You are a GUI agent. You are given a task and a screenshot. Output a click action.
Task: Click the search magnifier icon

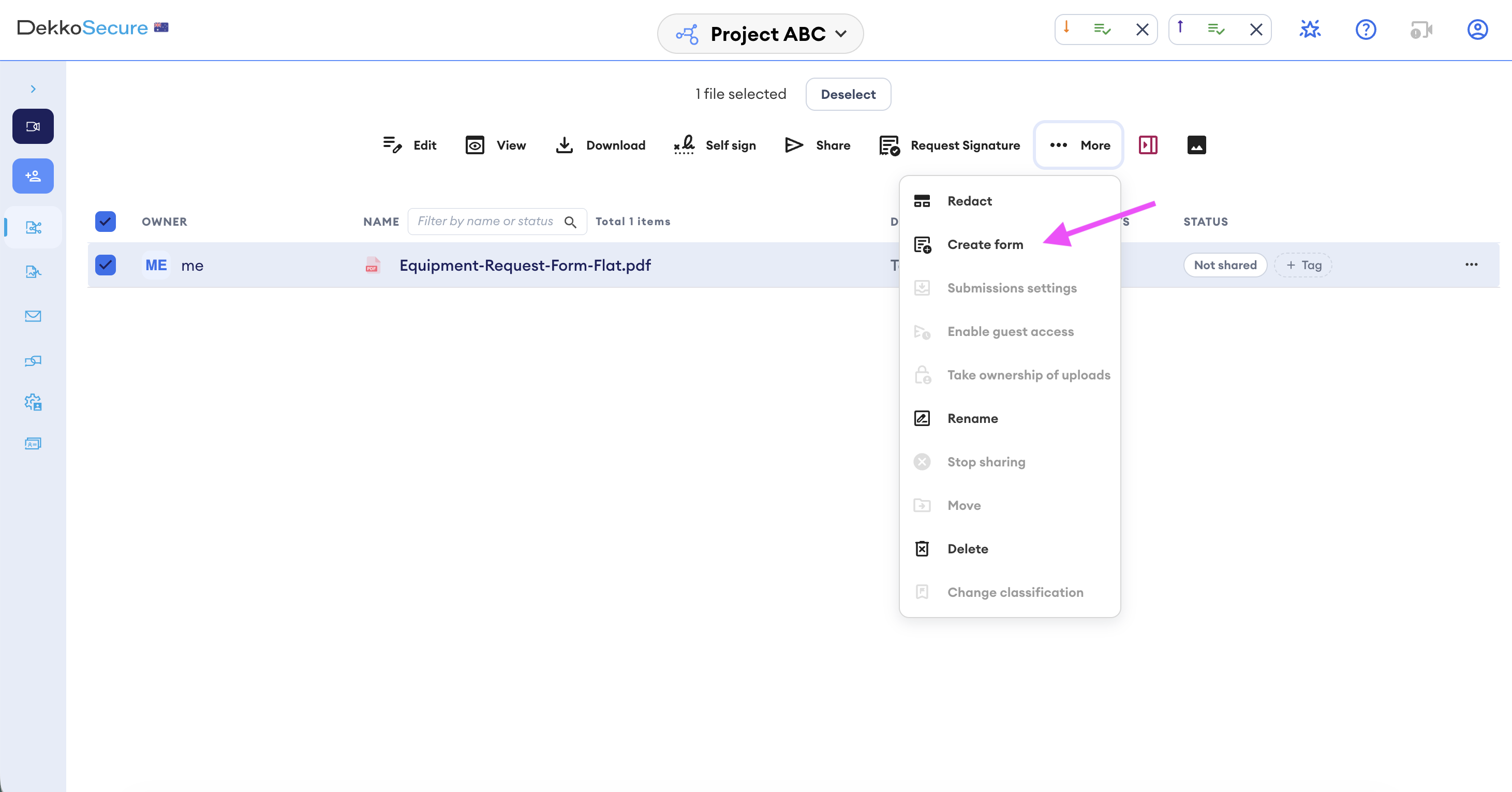570,222
